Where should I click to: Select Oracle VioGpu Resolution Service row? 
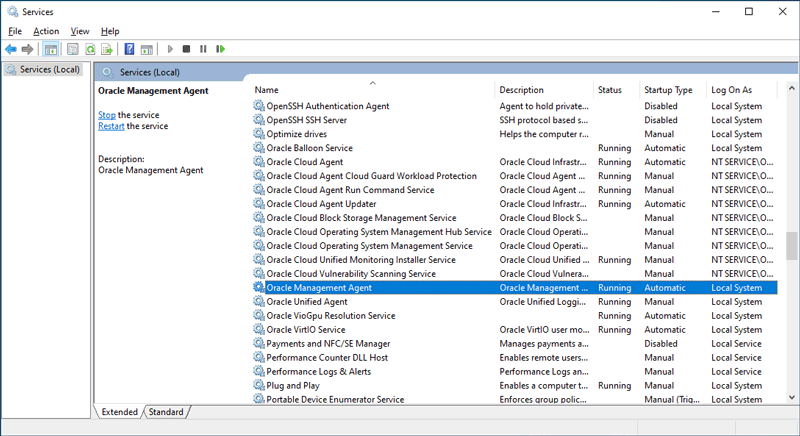(x=515, y=316)
